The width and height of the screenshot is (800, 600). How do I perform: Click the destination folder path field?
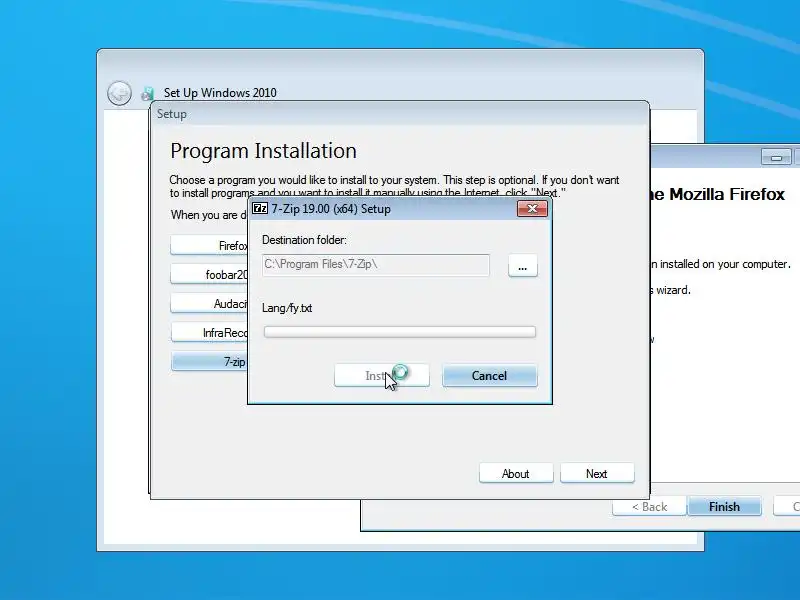(x=376, y=265)
